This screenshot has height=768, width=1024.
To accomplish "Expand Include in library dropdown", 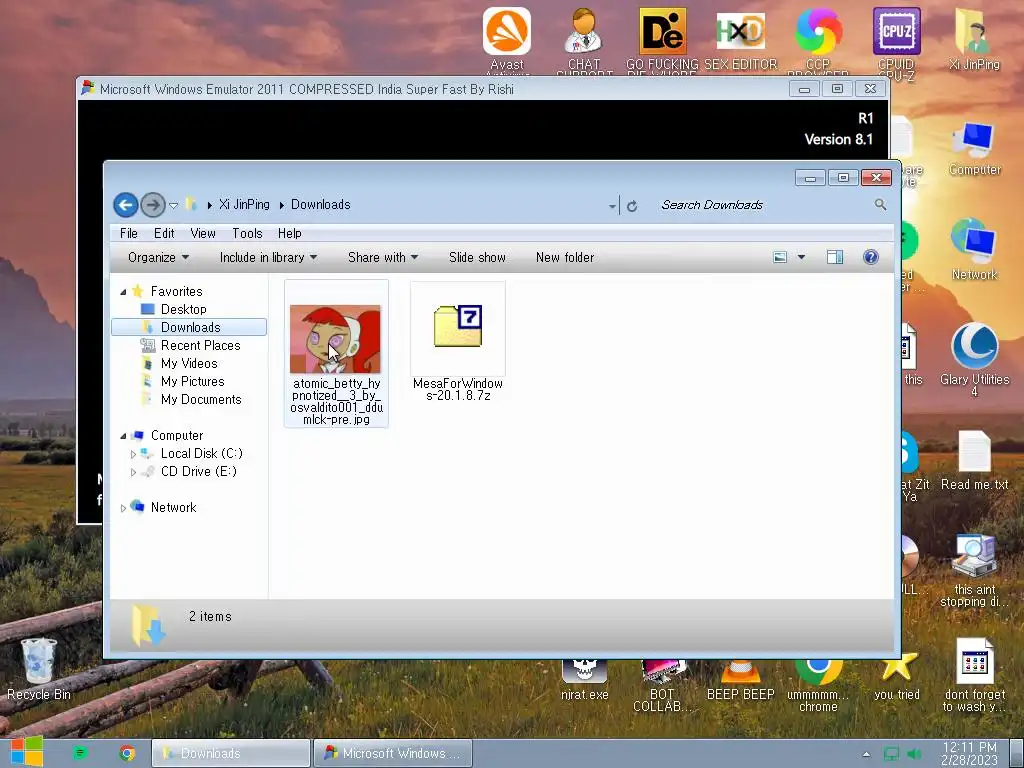I will [268, 257].
